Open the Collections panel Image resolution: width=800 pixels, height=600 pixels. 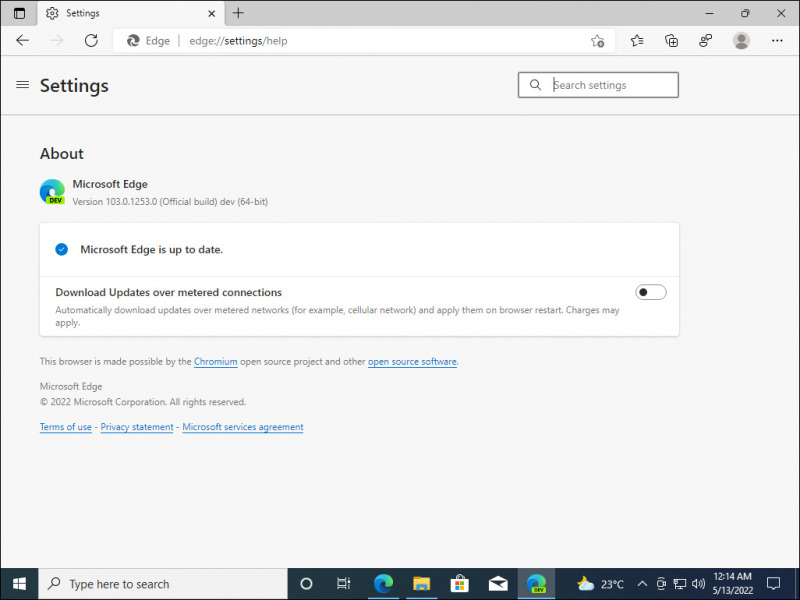click(671, 41)
